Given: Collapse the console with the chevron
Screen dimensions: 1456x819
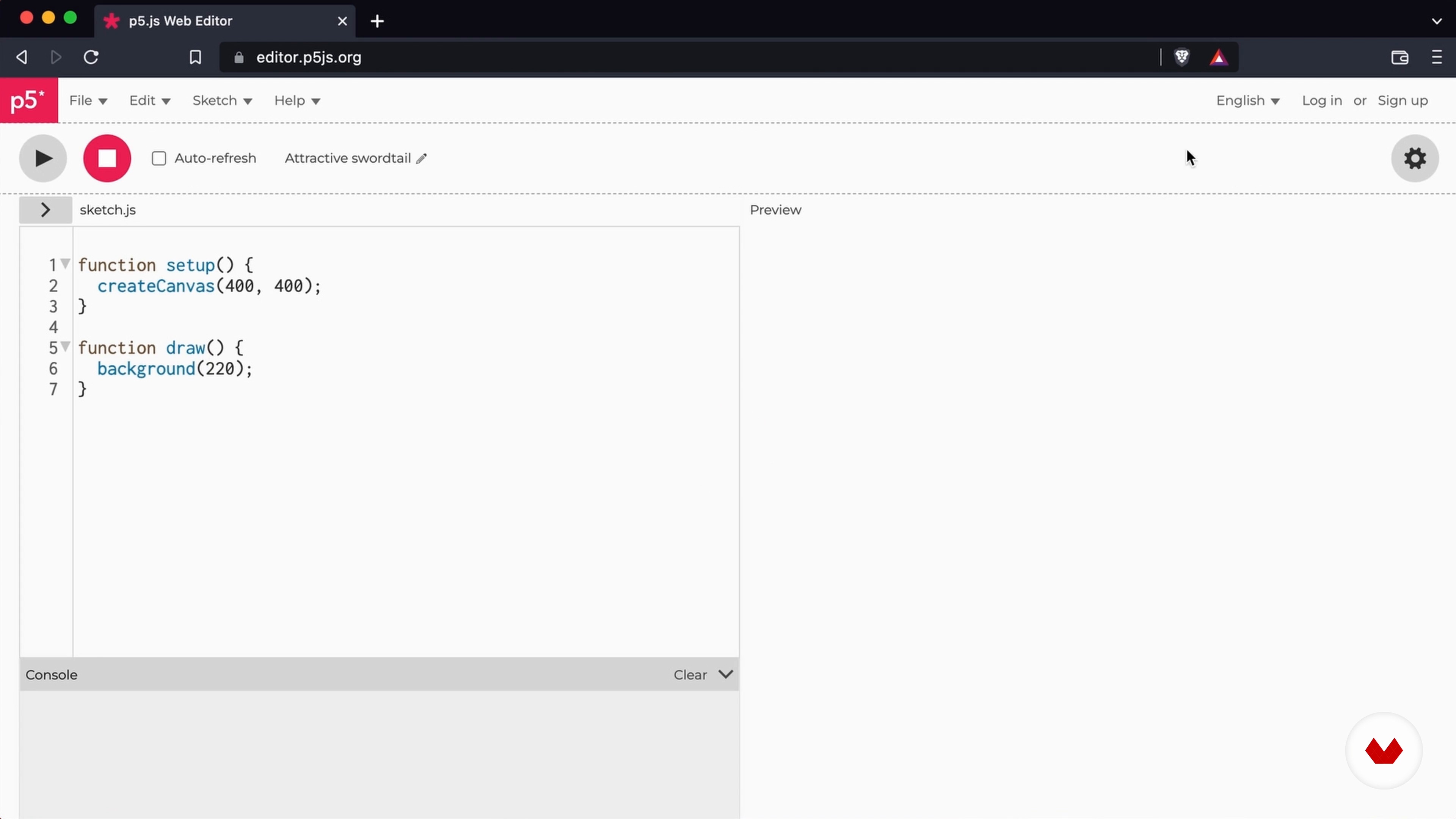Looking at the screenshot, I should [x=726, y=674].
